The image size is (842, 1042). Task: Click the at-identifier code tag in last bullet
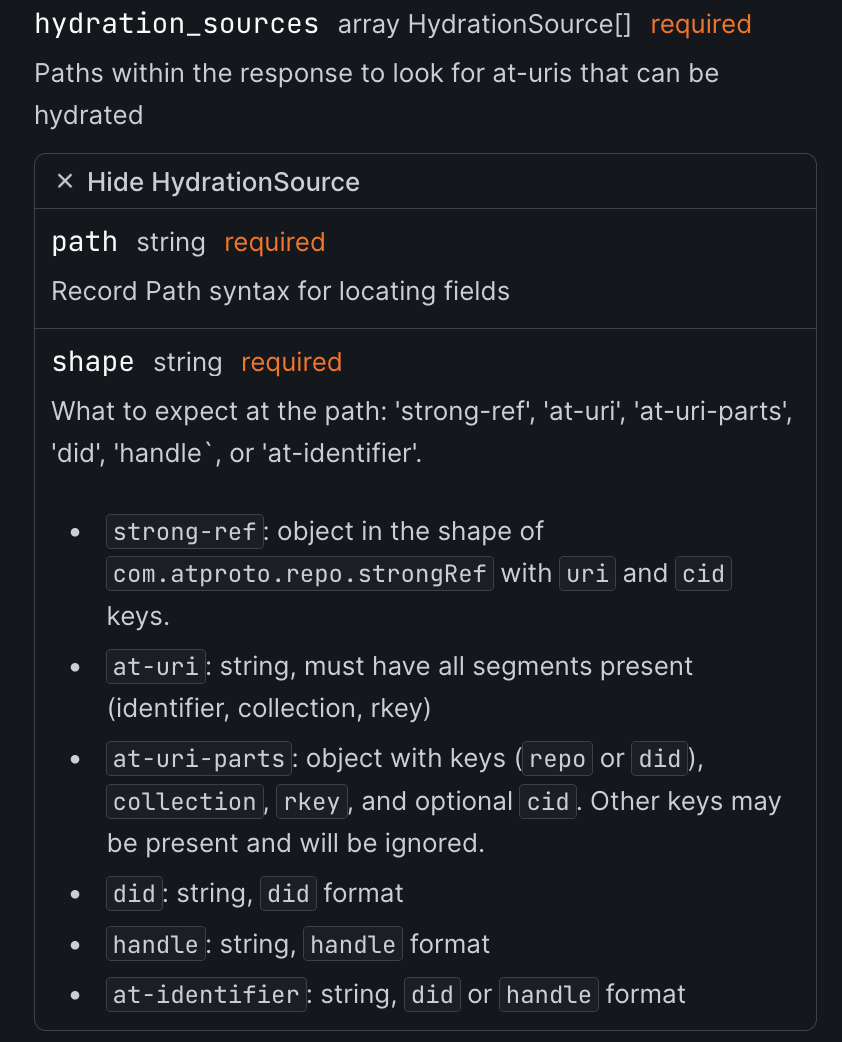(x=206, y=995)
